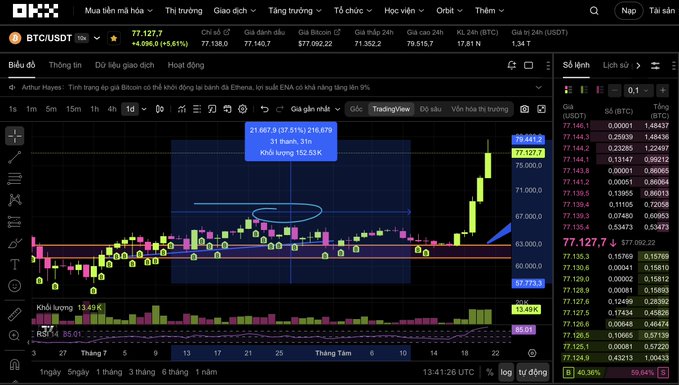Open chart panel three-dot menu
Viewport: 679px width, 385px height.
(548, 65)
